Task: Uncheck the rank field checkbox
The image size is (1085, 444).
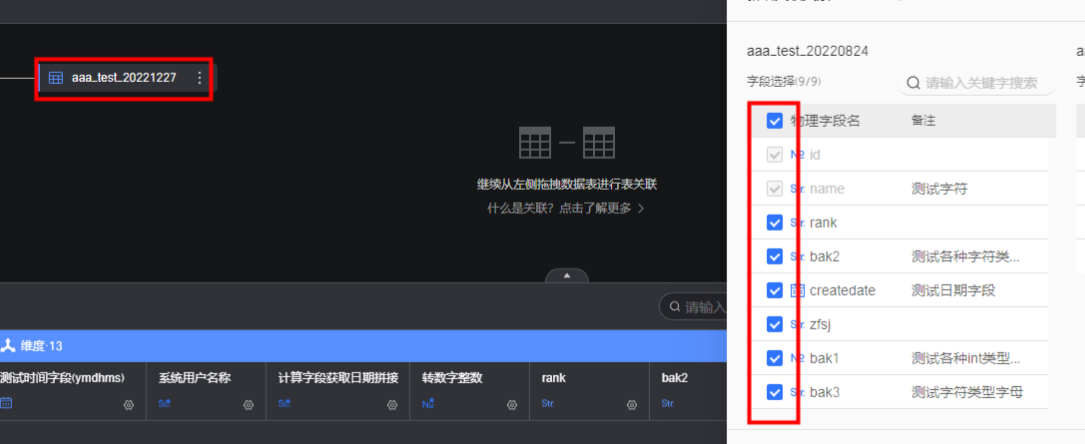Action: [x=774, y=223]
